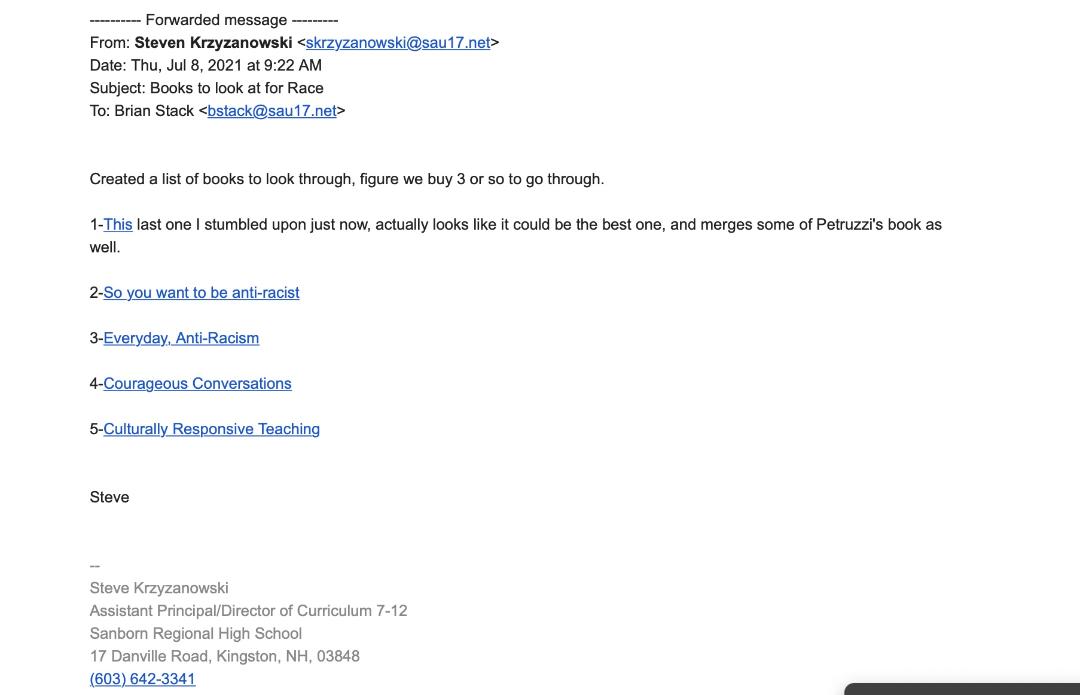Click the 'Assistant Principal/Director of Curriculum 7-12' line
1080x695 pixels.
coord(248,611)
